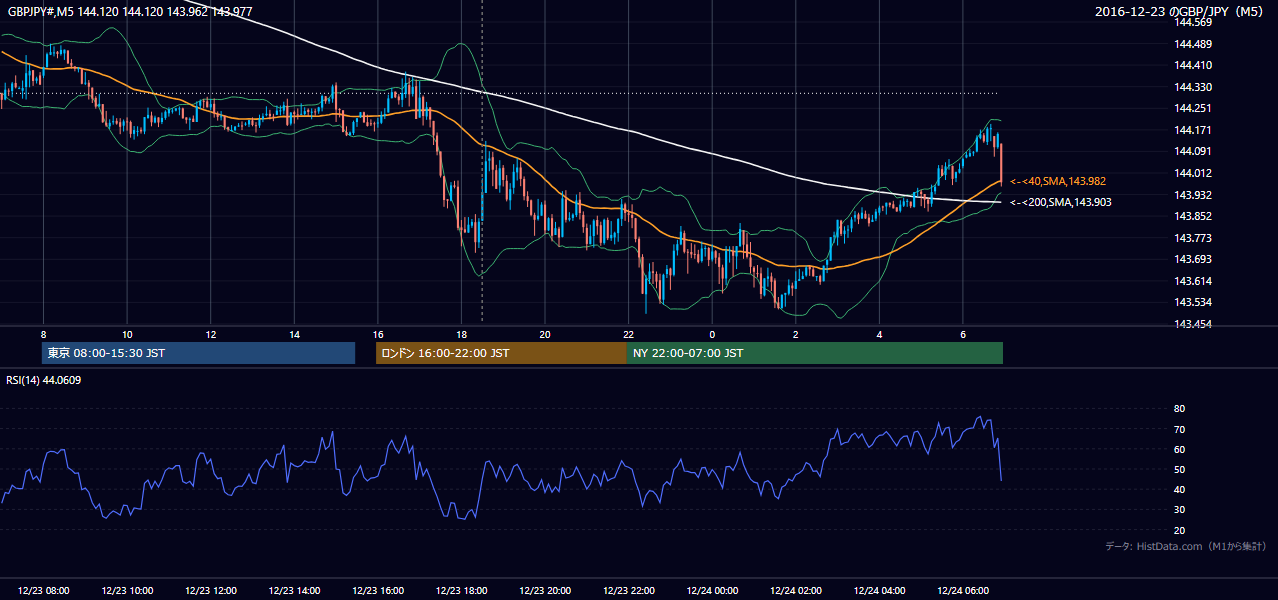Screen dimensions: 1278x600
Task: Click the 12/24 06:00 time label
Action: coord(963,591)
